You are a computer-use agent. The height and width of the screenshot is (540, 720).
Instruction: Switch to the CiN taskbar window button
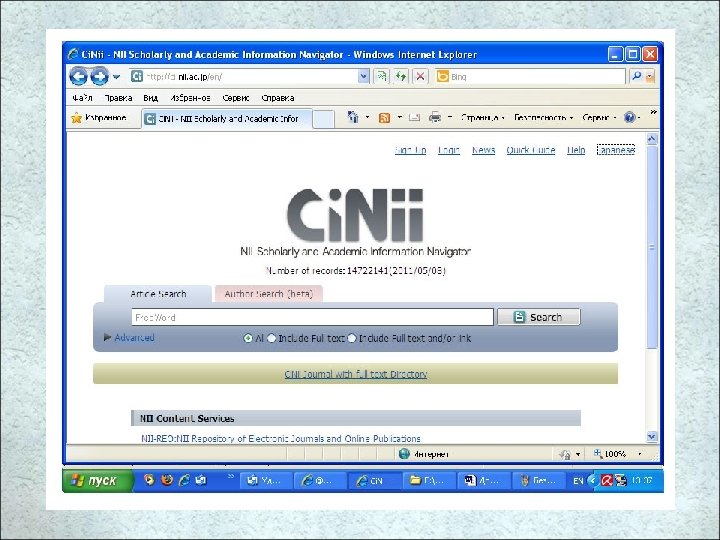tap(374, 481)
